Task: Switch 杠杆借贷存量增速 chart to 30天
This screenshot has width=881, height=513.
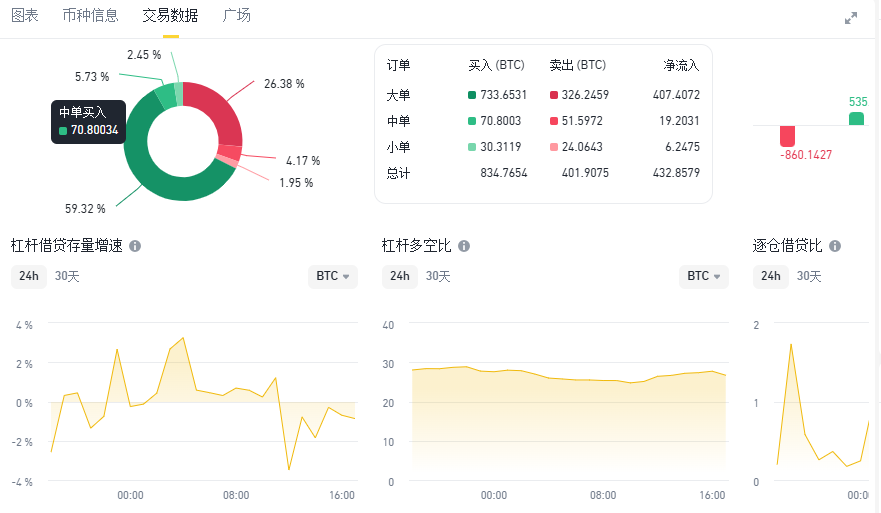Action: tap(69, 276)
